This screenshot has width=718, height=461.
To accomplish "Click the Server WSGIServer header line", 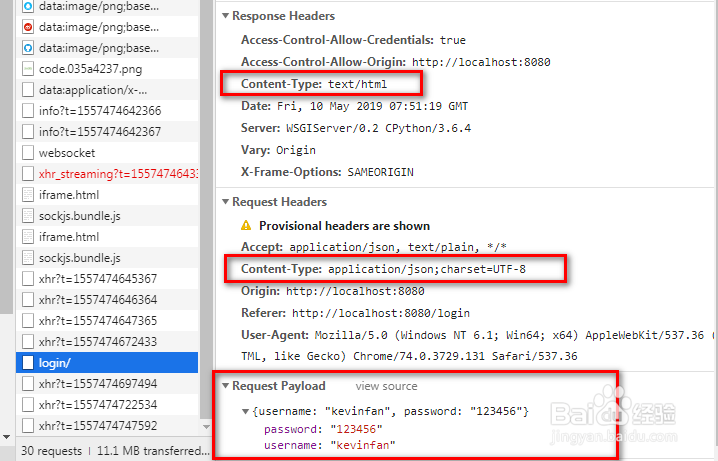I will (x=356, y=128).
